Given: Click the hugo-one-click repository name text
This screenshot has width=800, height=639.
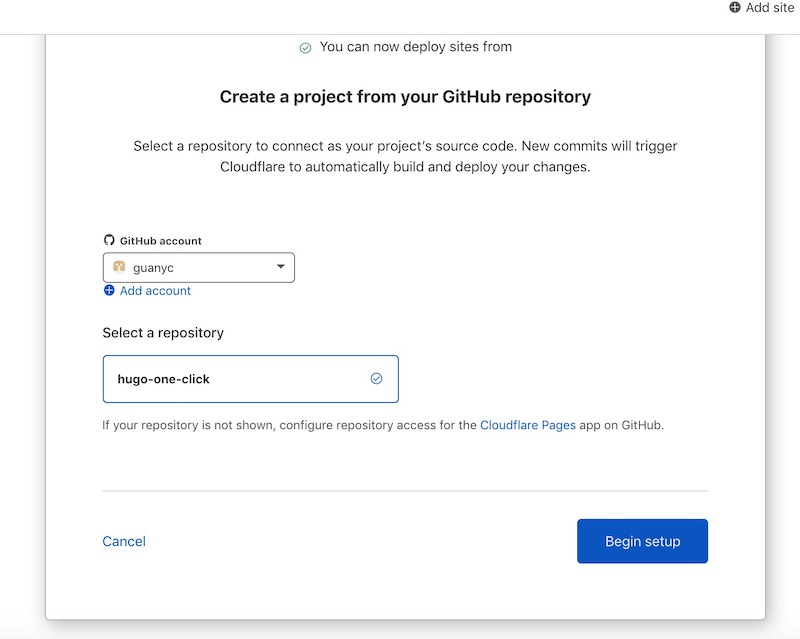Looking at the screenshot, I should pyautogui.click(x=163, y=379).
